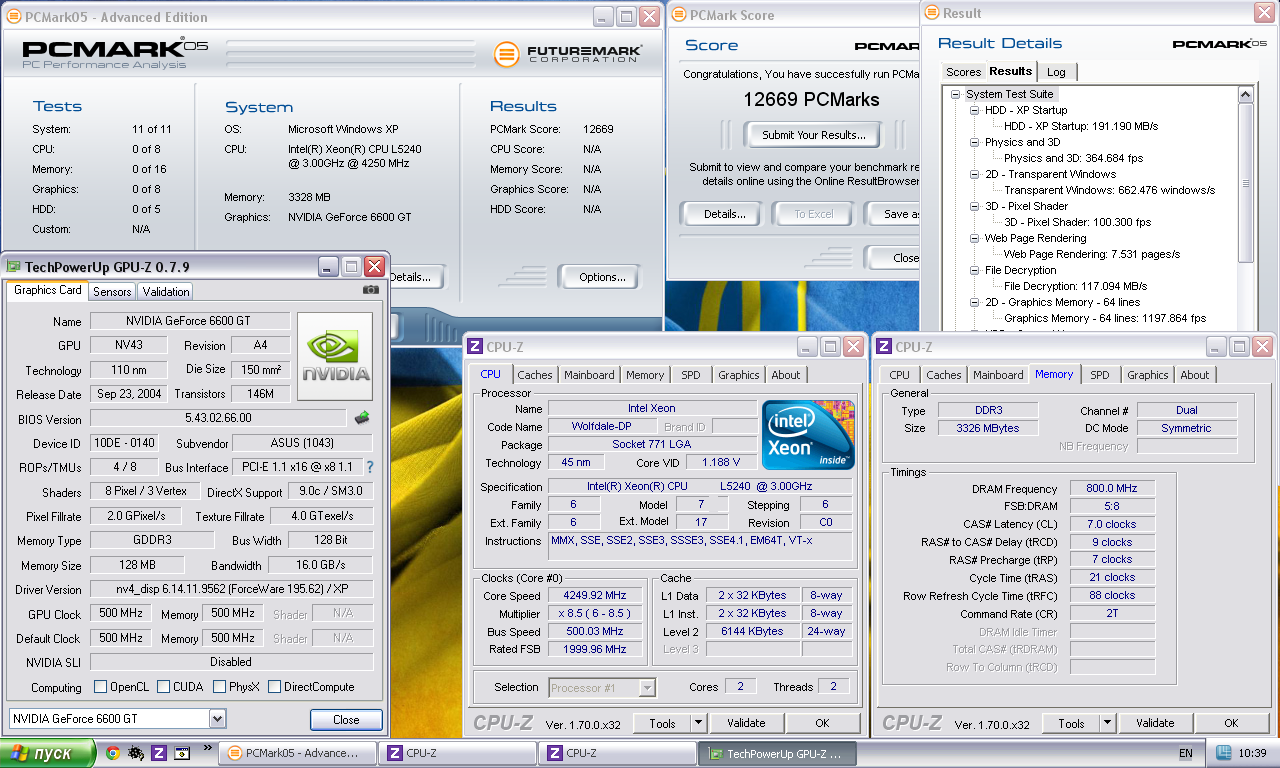Open Graphics tab in CPU-Z Memory window
1280x768 pixels.
1148,375
